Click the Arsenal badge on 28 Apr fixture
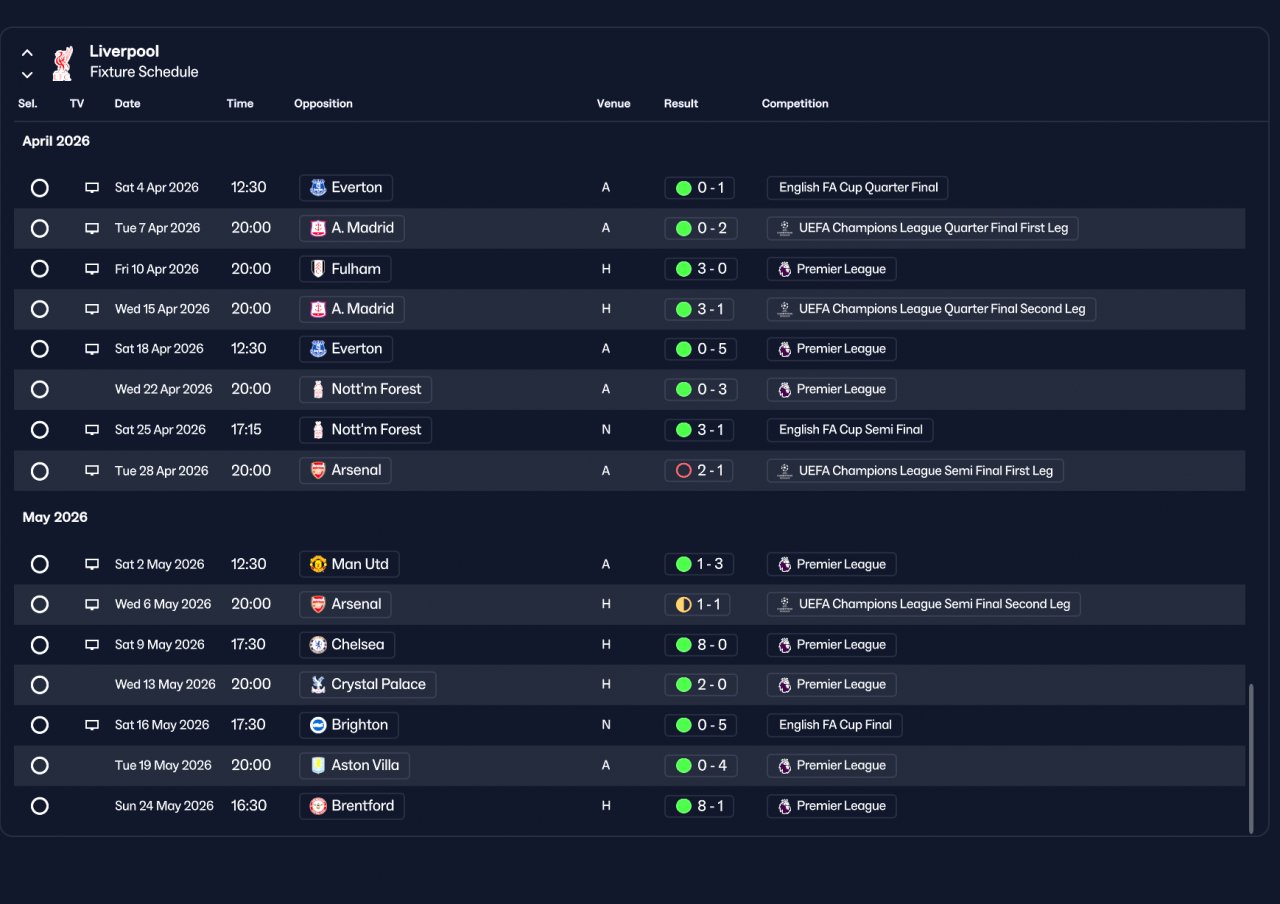The height and width of the screenshot is (904, 1280). tap(318, 470)
